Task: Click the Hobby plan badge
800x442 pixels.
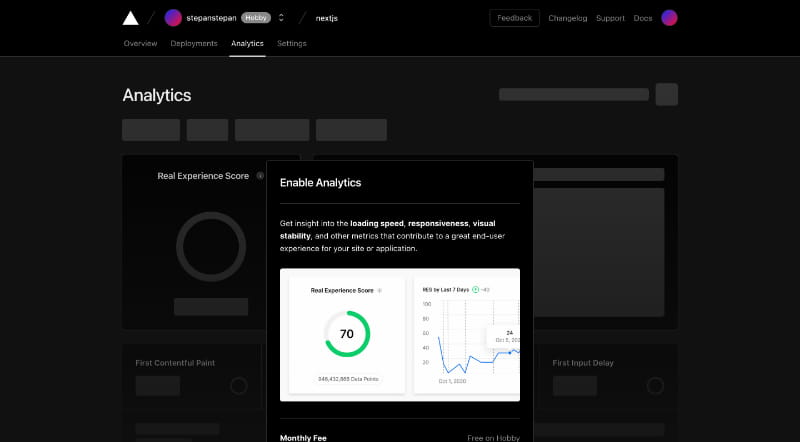Action: click(256, 18)
